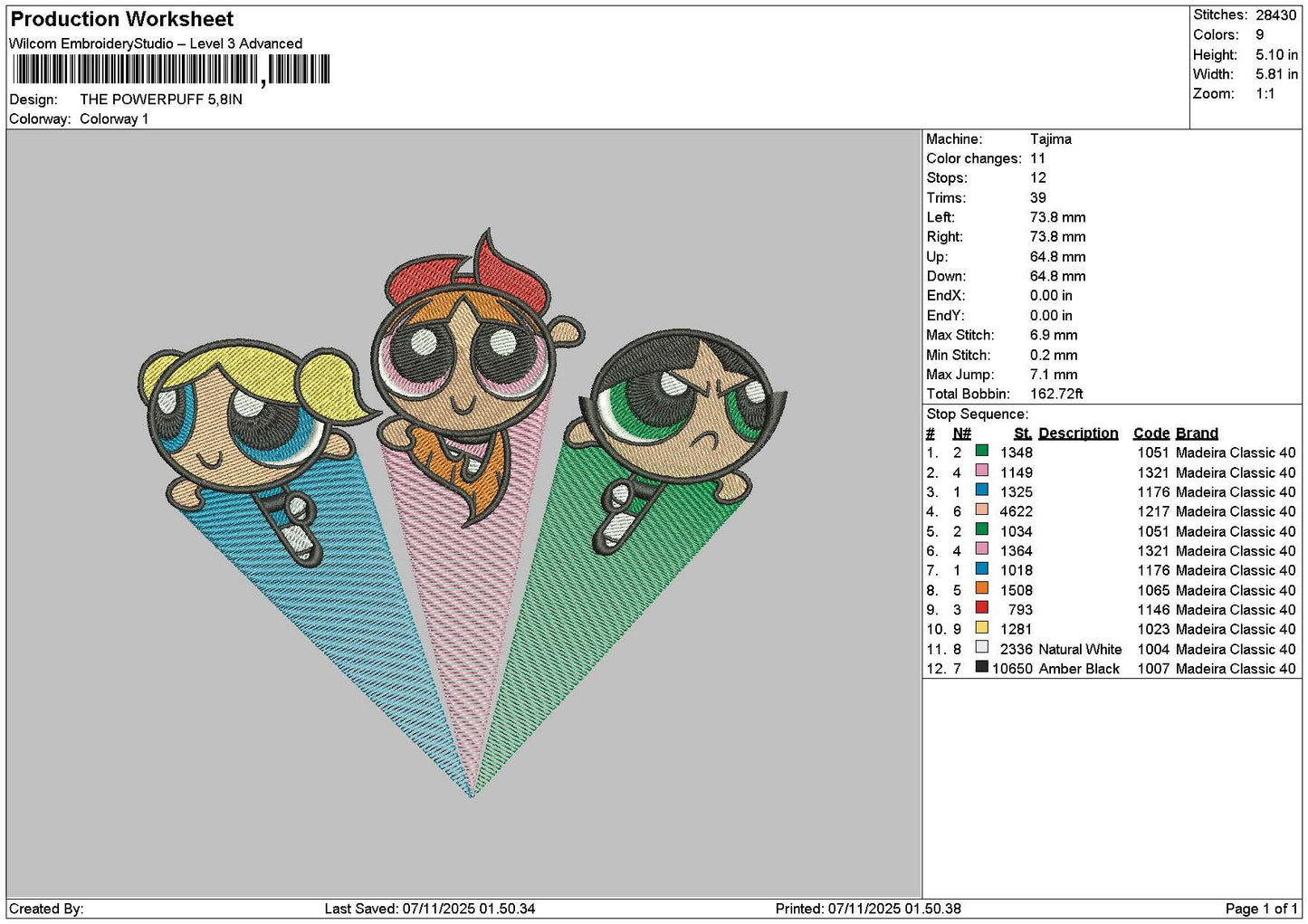The width and height of the screenshot is (1308, 924).
Task: Select the pink swatch beside stitch count 1149
Action: [x=981, y=471]
